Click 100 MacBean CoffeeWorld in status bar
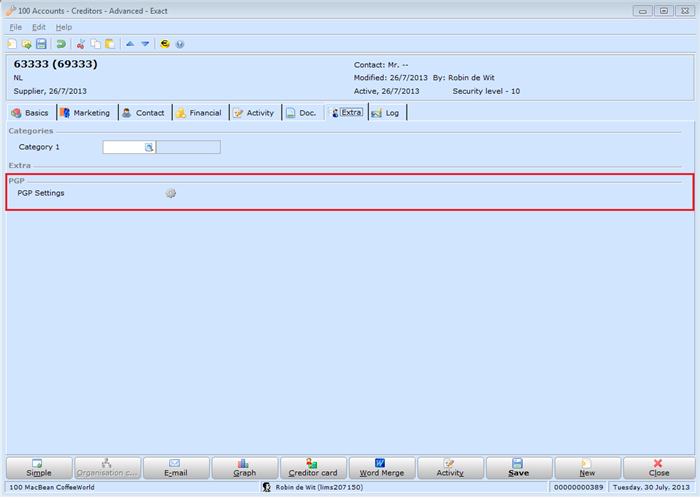Screen dimensions: 700x497 52,487
